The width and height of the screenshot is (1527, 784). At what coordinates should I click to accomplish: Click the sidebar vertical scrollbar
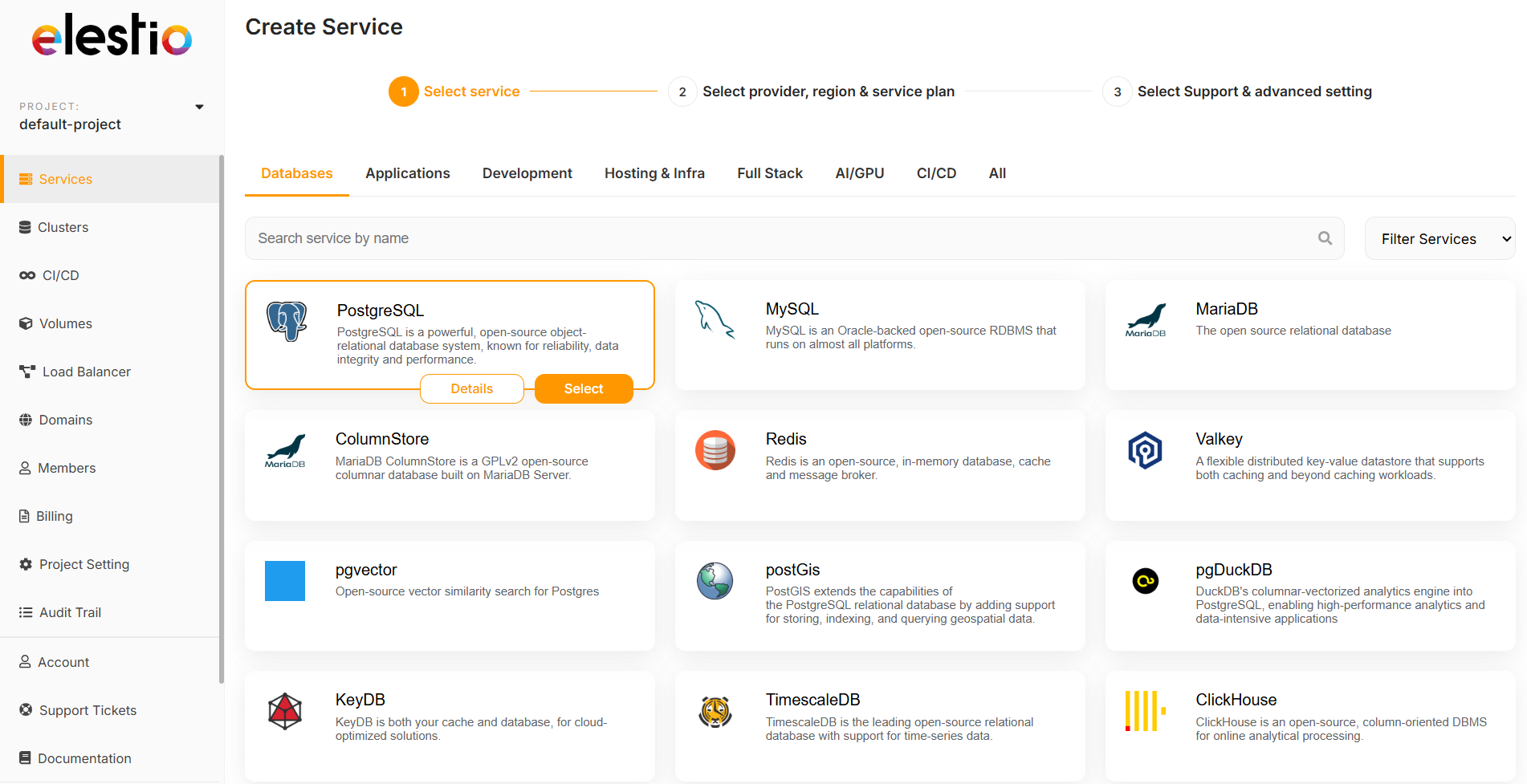[x=222, y=419]
